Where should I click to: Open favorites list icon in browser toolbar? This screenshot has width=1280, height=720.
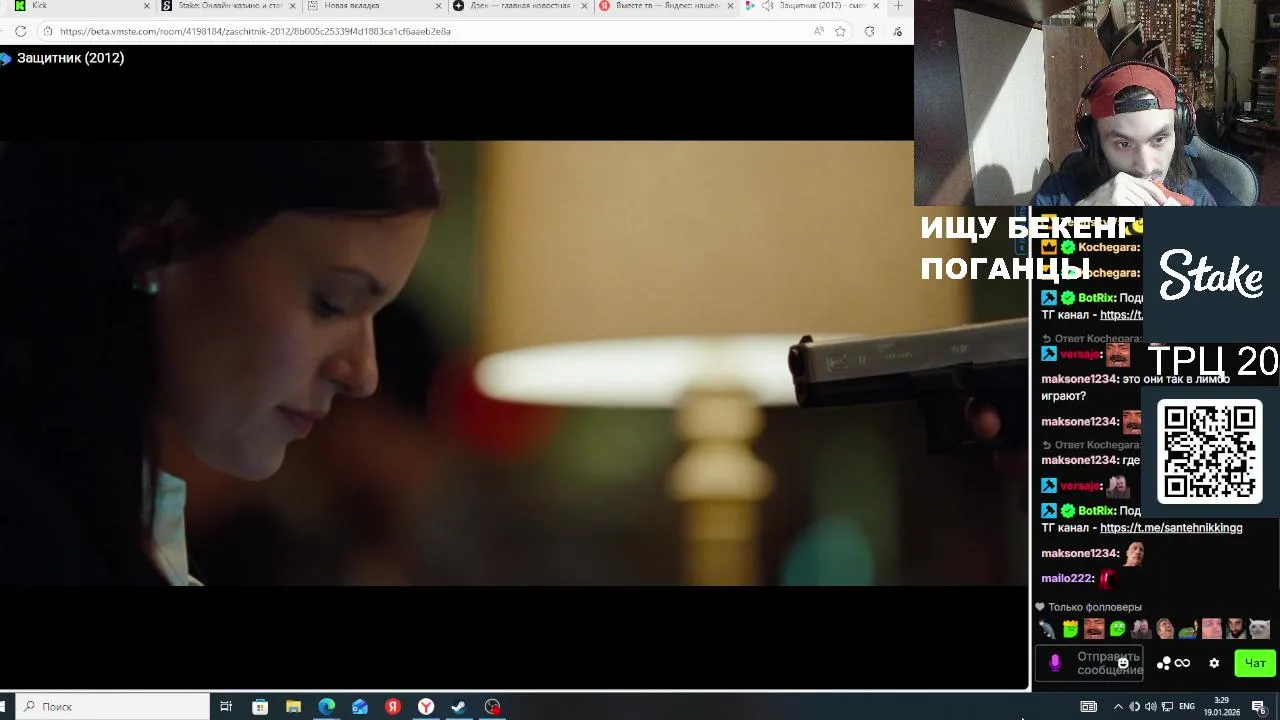point(896,31)
